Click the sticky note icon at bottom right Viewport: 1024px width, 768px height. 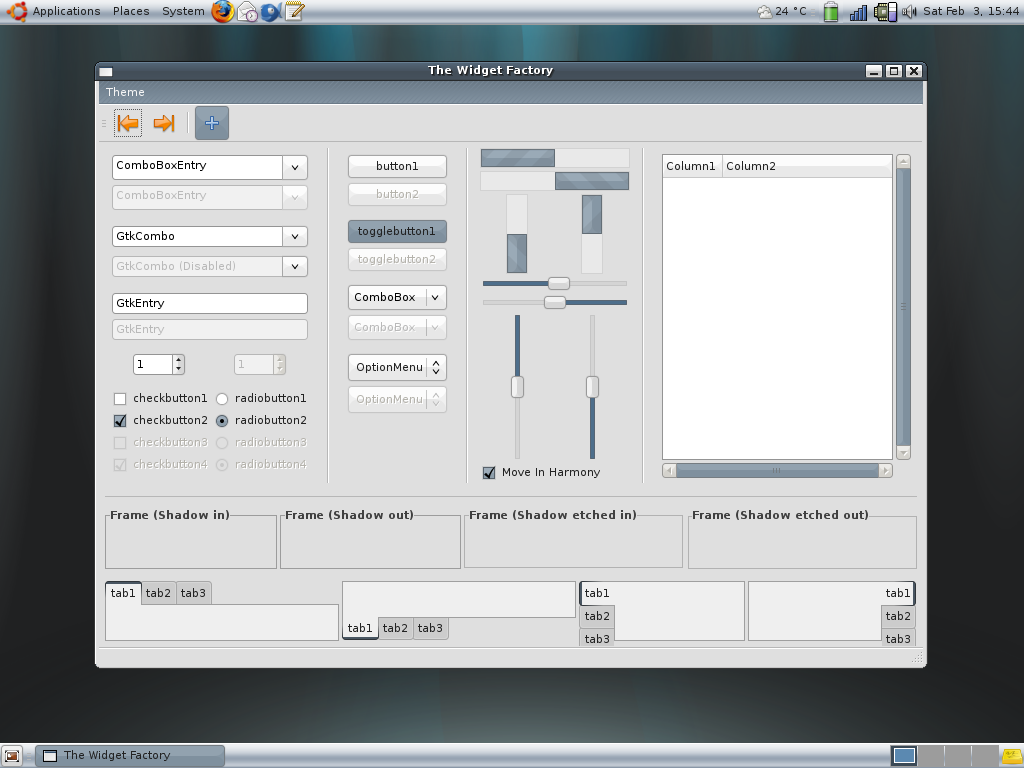pos(1012,756)
